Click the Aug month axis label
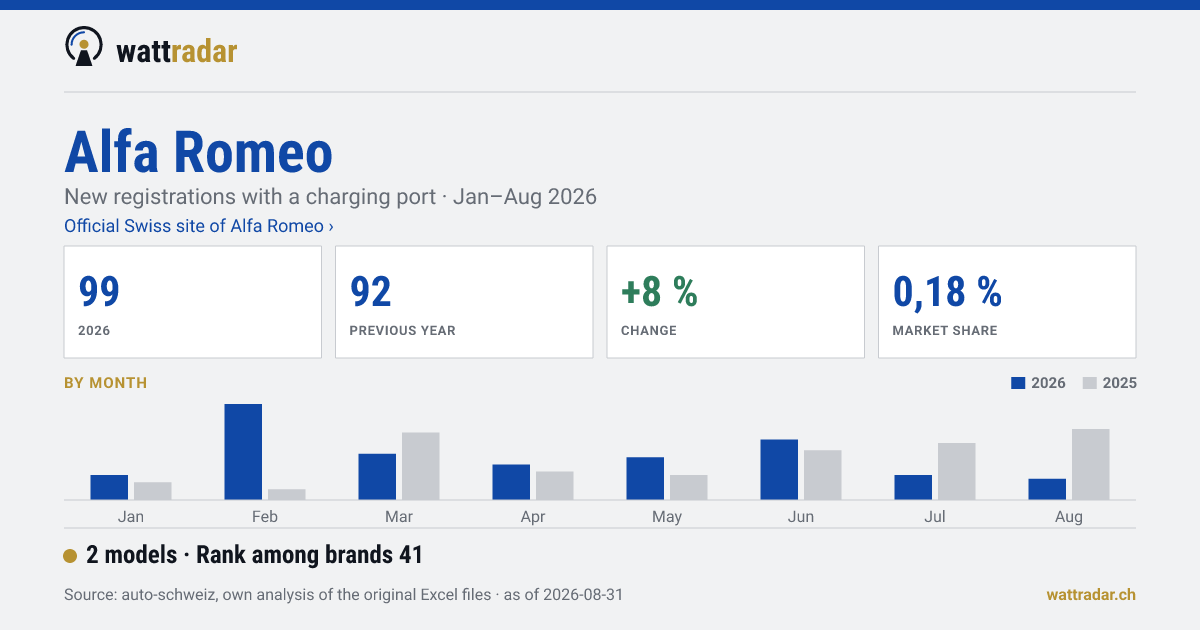The height and width of the screenshot is (630, 1200). [1069, 517]
